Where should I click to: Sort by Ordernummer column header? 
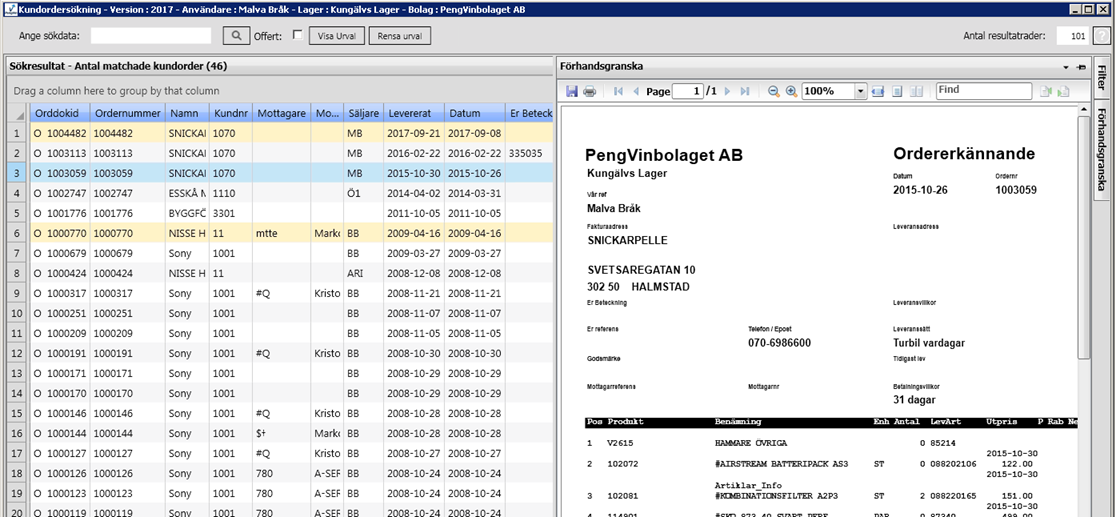(x=129, y=113)
